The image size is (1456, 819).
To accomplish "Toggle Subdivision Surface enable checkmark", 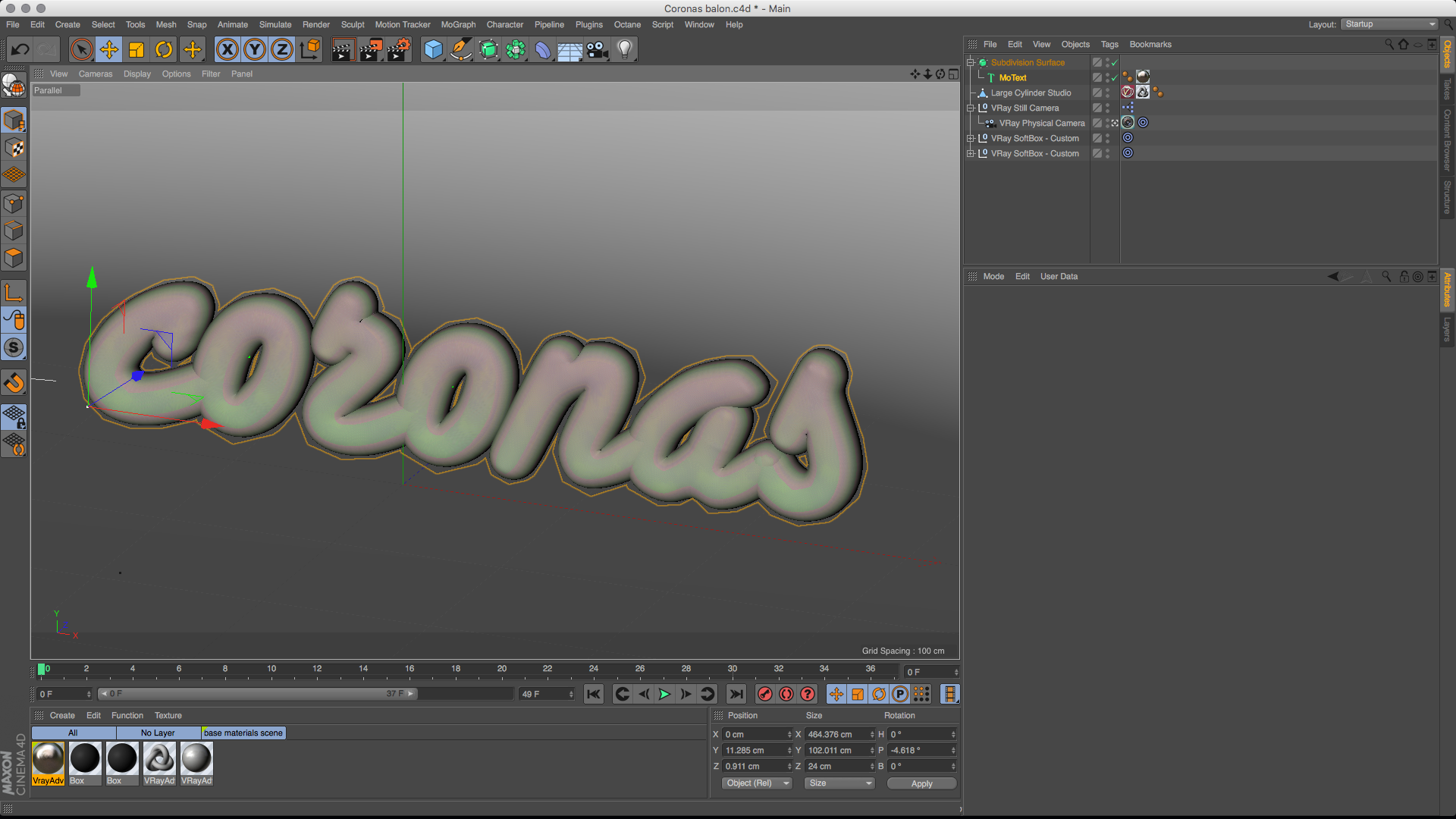I will tap(1115, 63).
